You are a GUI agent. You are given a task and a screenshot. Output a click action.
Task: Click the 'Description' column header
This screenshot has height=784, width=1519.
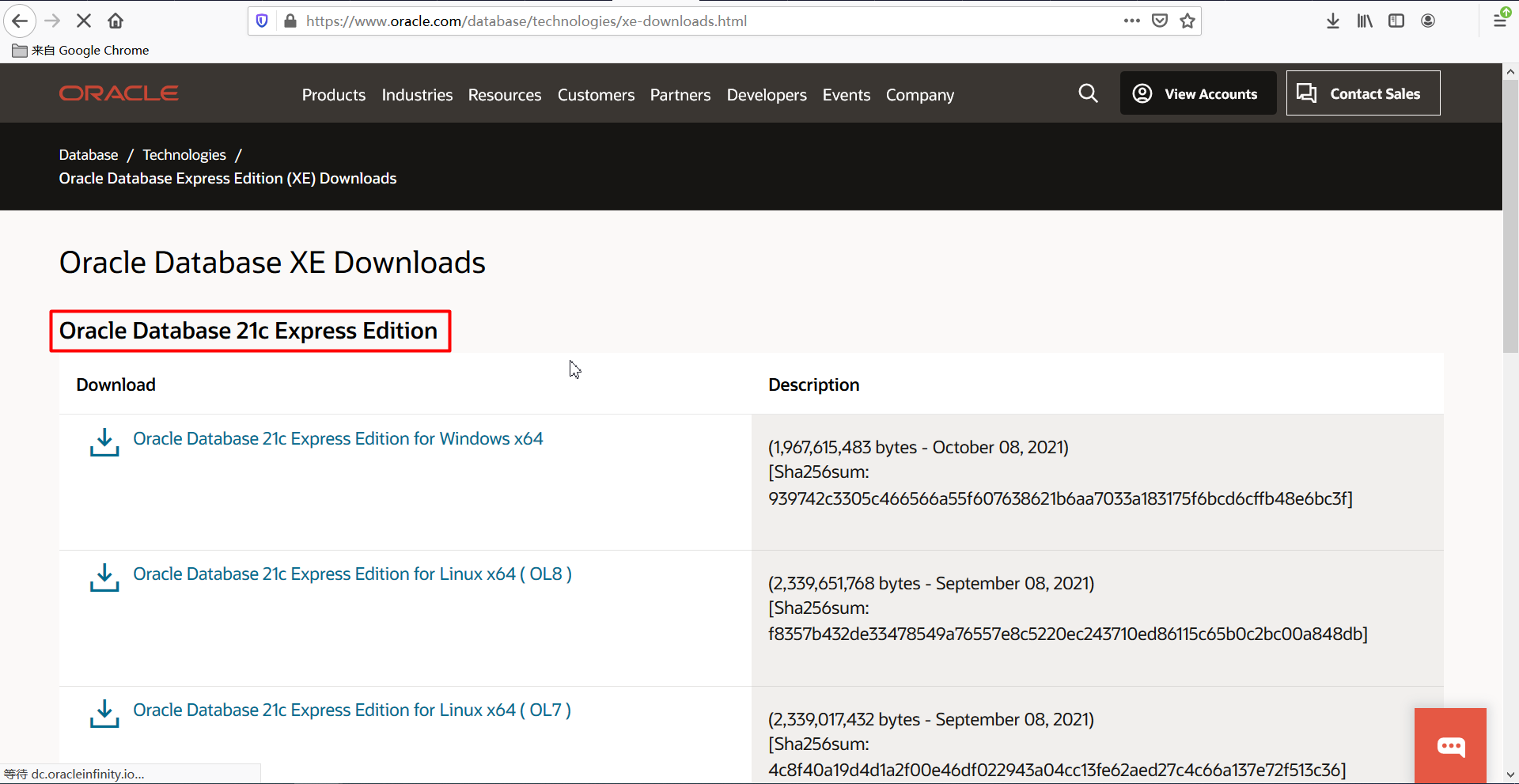click(813, 384)
